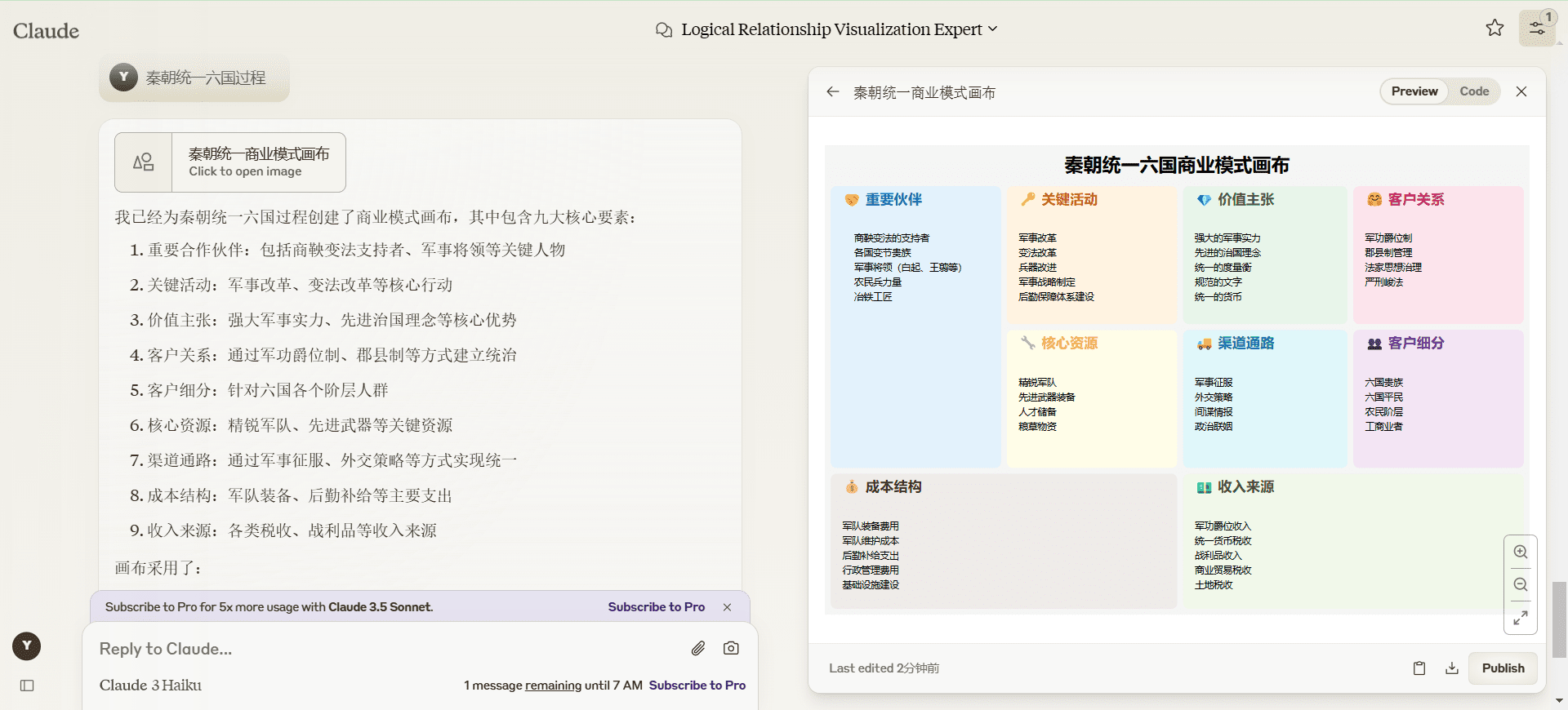Screen dimensions: 1568x710
Task: Publish the artifact
Action: (x=1503, y=668)
